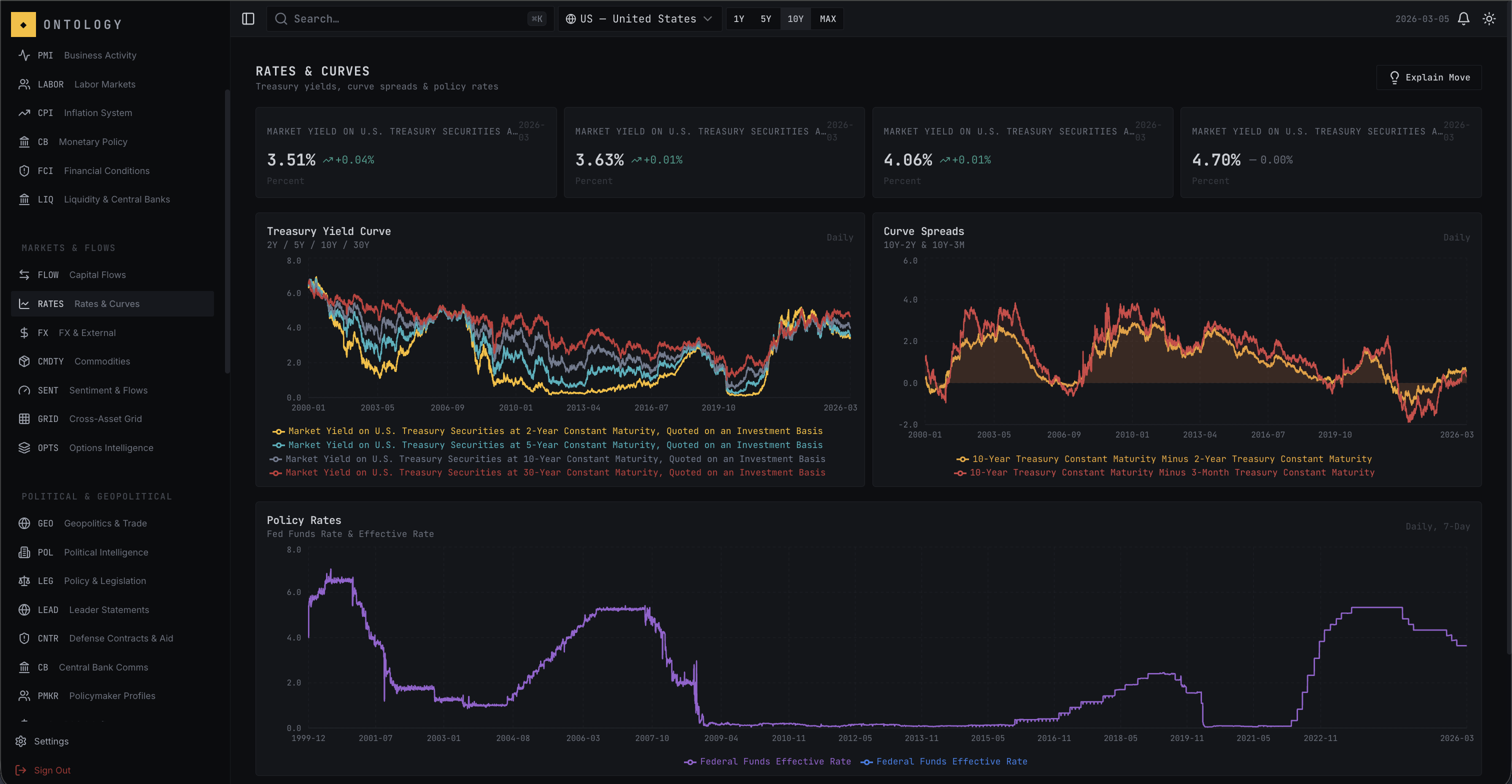Click the GEO Geopolitics globe icon
Screen dimensions: 1512x784
click(x=24, y=523)
